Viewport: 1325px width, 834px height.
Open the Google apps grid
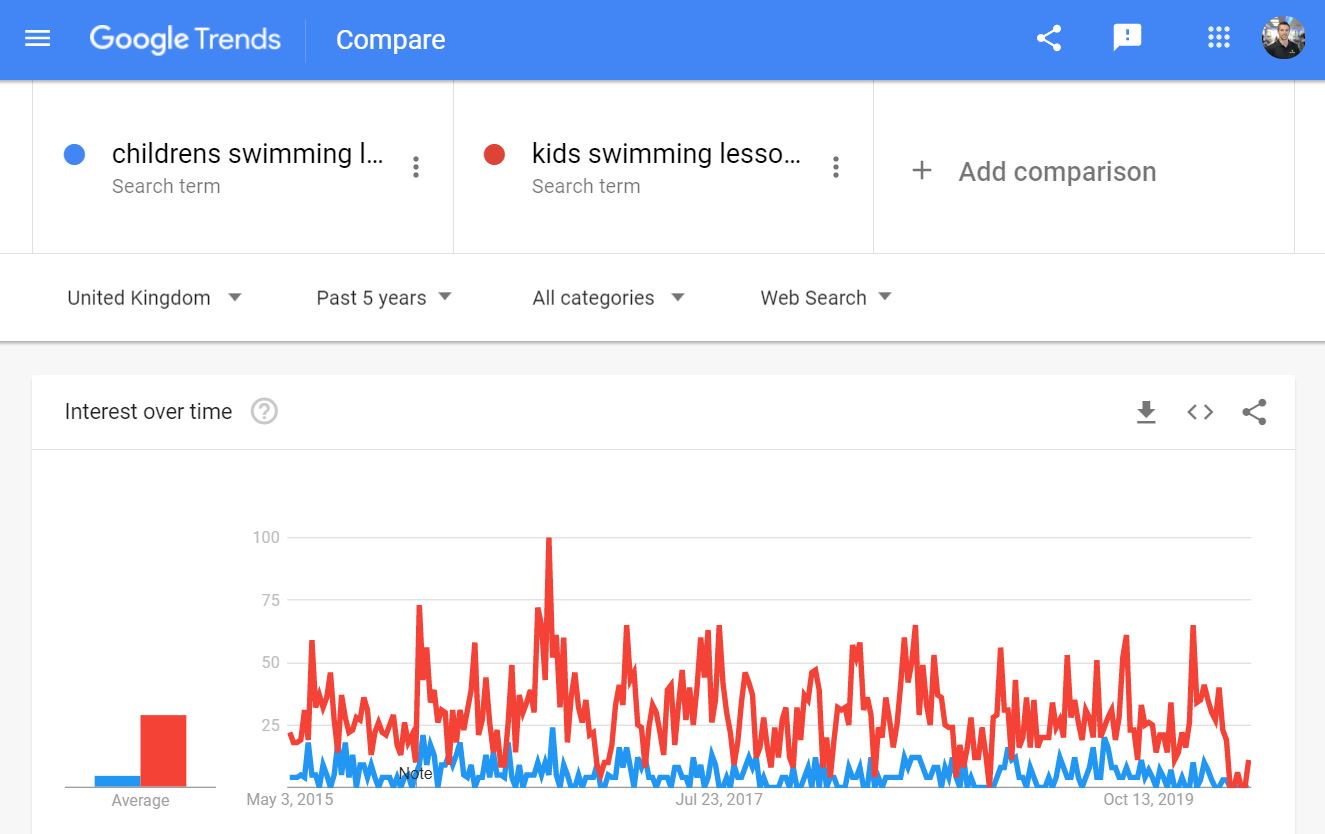(x=1218, y=39)
